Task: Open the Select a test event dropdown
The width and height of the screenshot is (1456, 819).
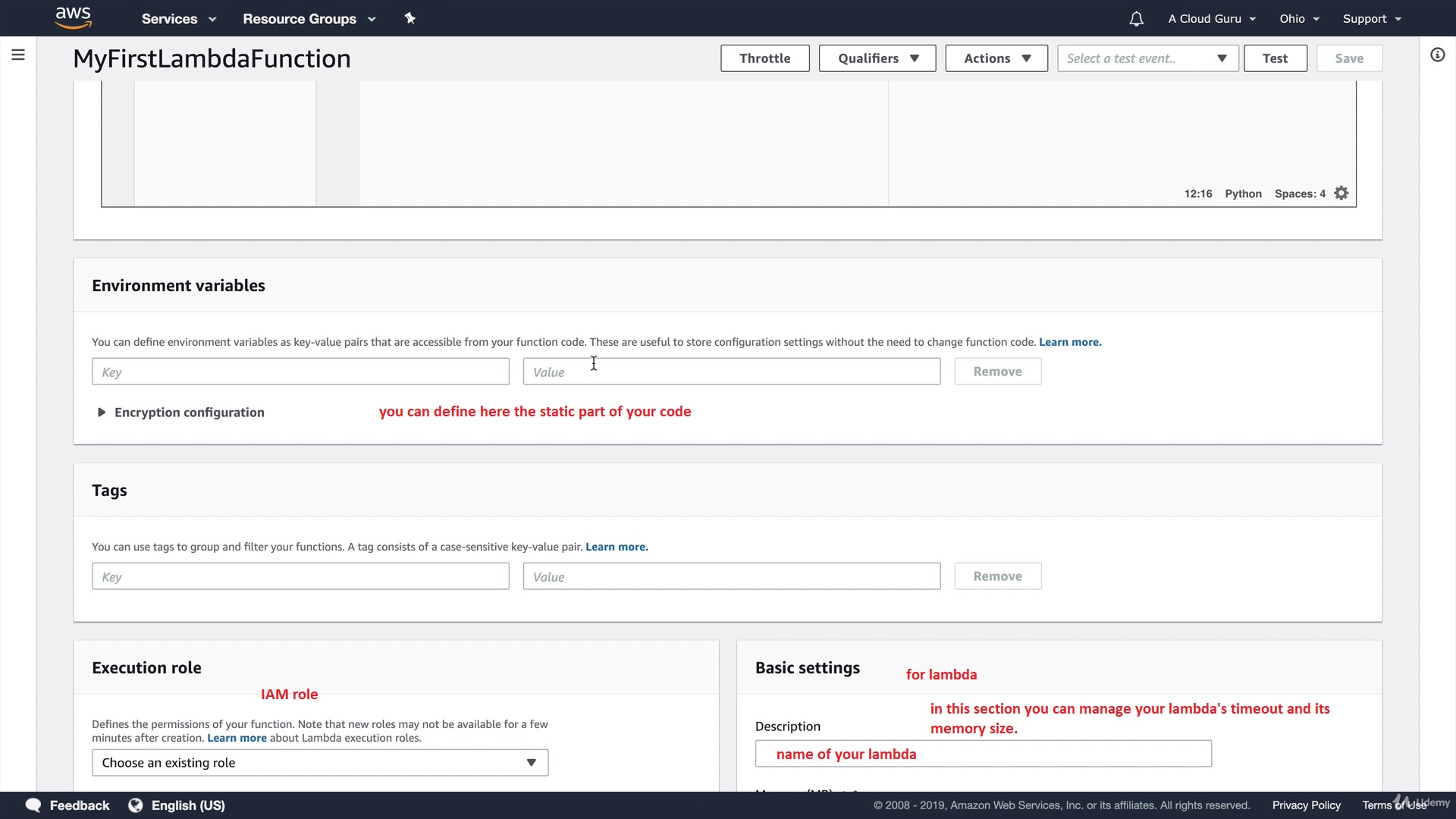Action: tap(1147, 58)
